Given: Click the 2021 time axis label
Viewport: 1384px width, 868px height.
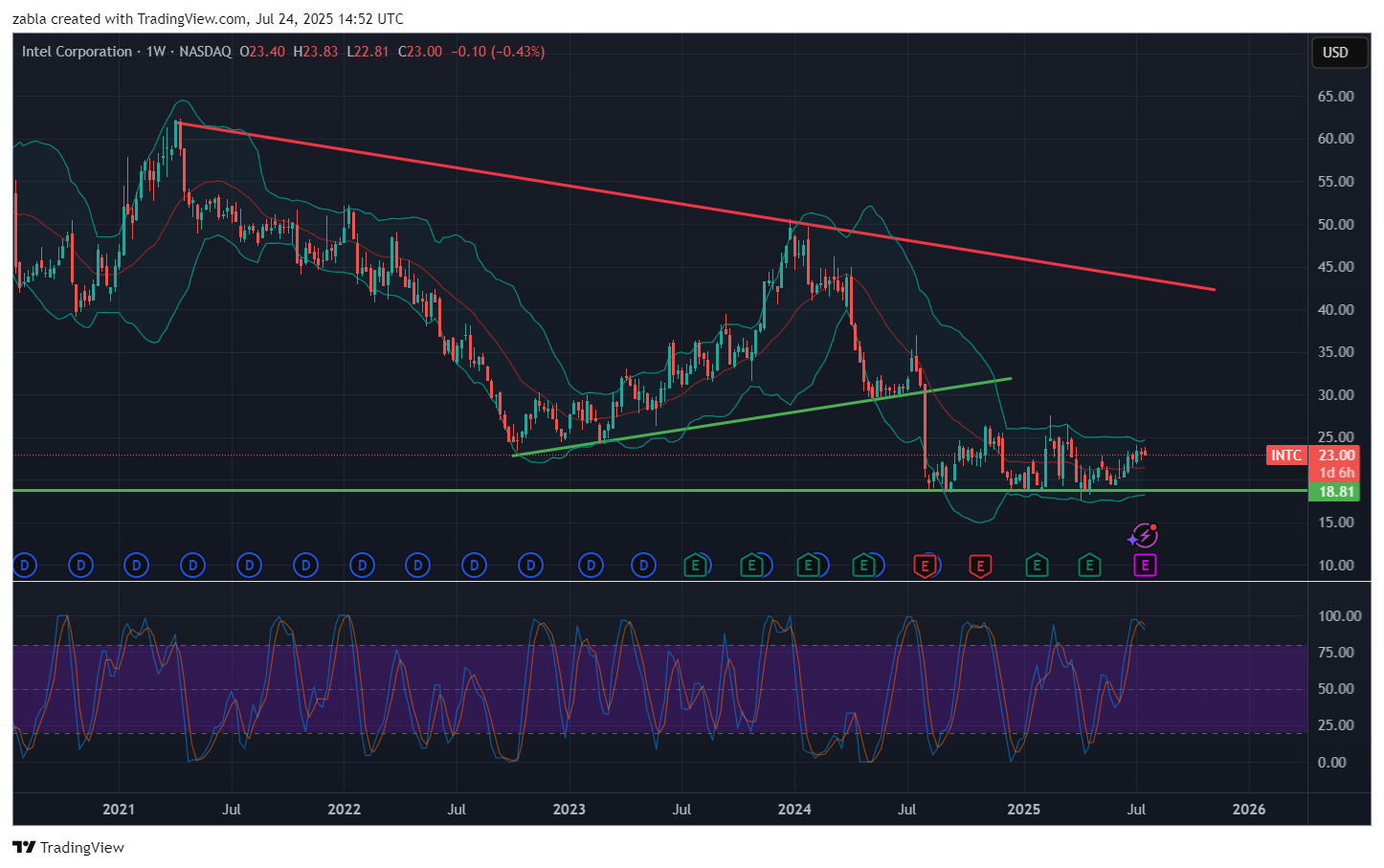Looking at the screenshot, I should tap(119, 810).
